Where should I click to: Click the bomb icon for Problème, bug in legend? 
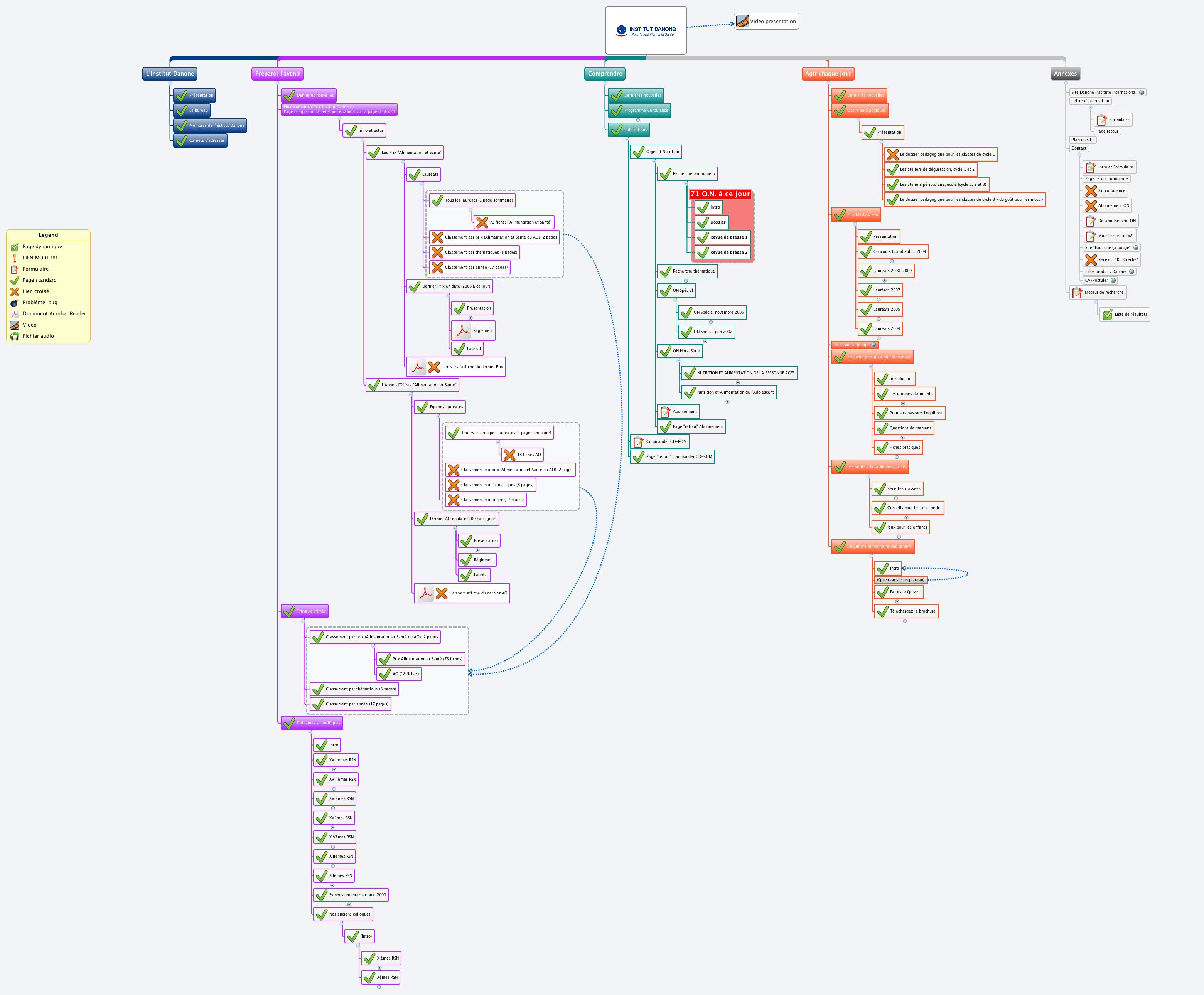[15, 303]
